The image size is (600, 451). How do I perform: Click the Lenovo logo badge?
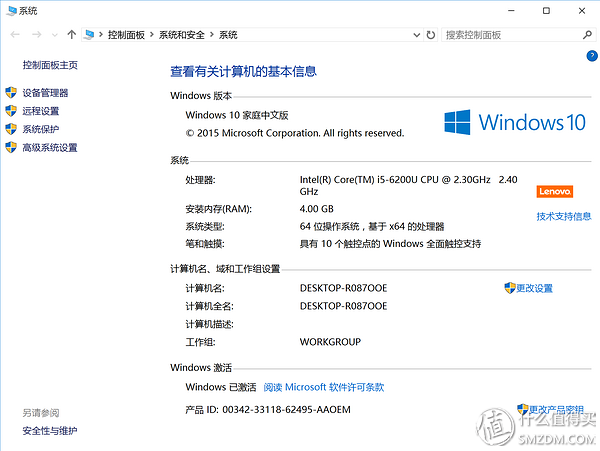pyautogui.click(x=554, y=191)
